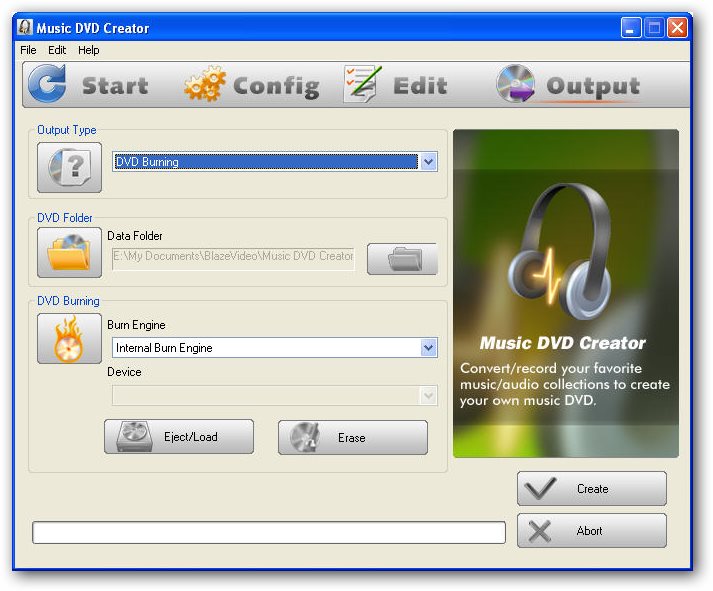This screenshot has height=591, width=713.
Task: Open the Device dropdown list
Action: point(428,396)
